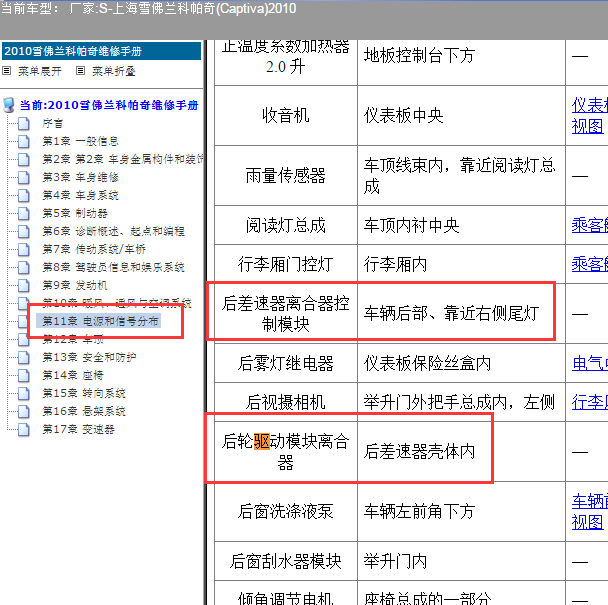Expand all menus with 菜单展开
608x605 pixels.
pyautogui.click(x=40, y=71)
